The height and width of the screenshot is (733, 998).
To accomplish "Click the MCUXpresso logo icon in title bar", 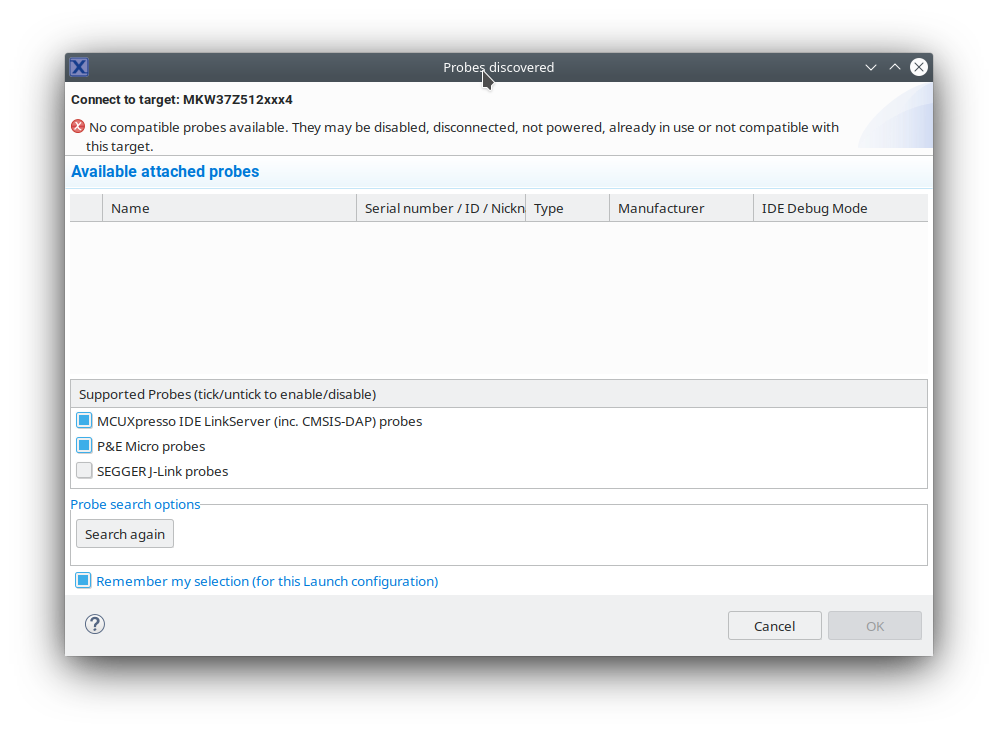I will [x=79, y=67].
